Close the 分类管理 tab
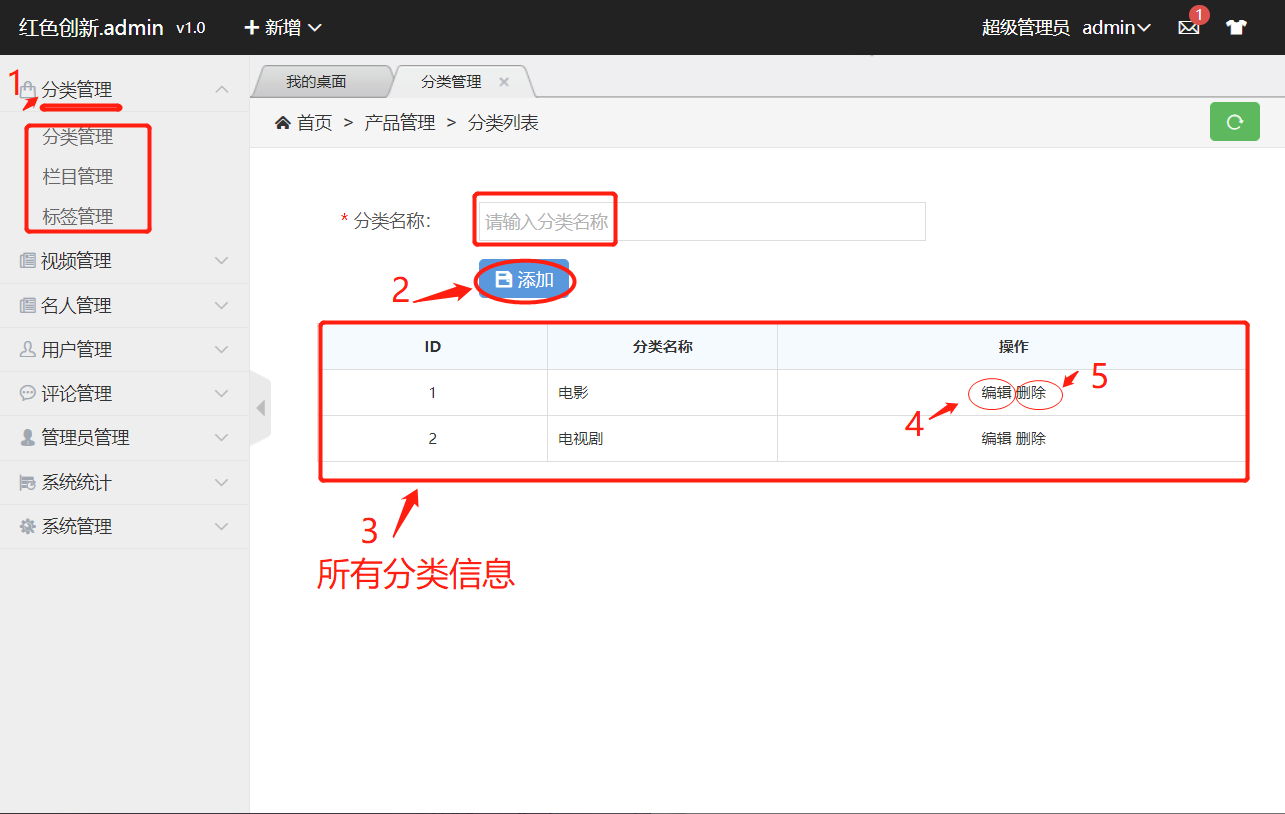 coord(504,82)
